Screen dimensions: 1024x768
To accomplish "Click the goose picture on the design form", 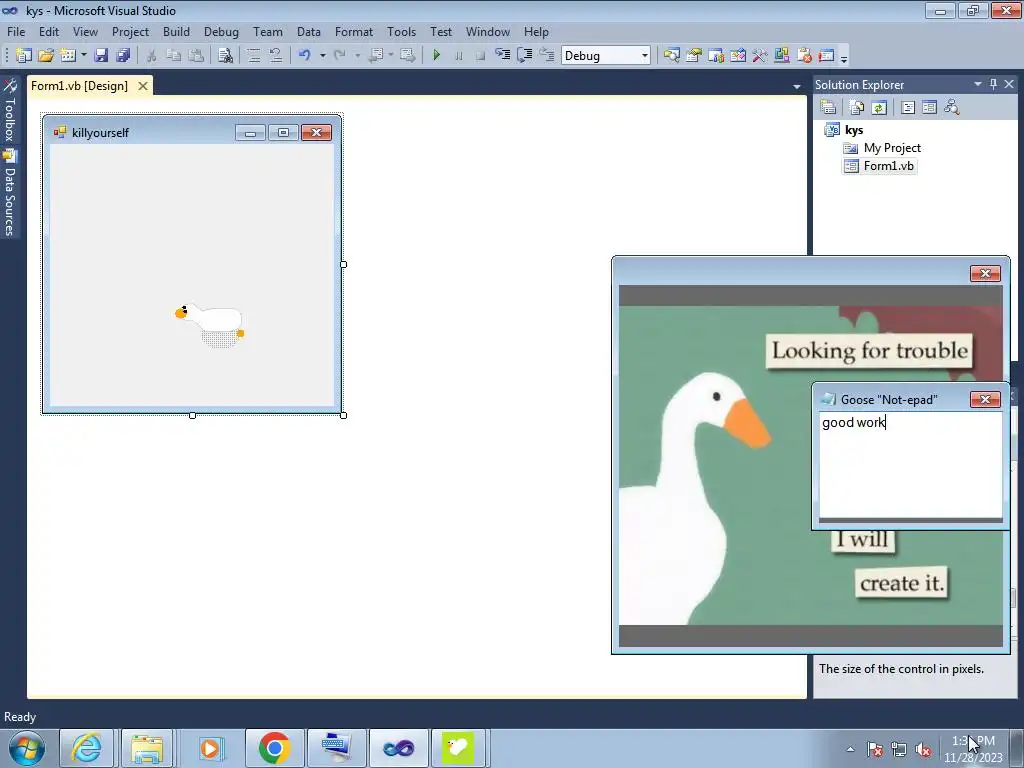I will [x=210, y=325].
